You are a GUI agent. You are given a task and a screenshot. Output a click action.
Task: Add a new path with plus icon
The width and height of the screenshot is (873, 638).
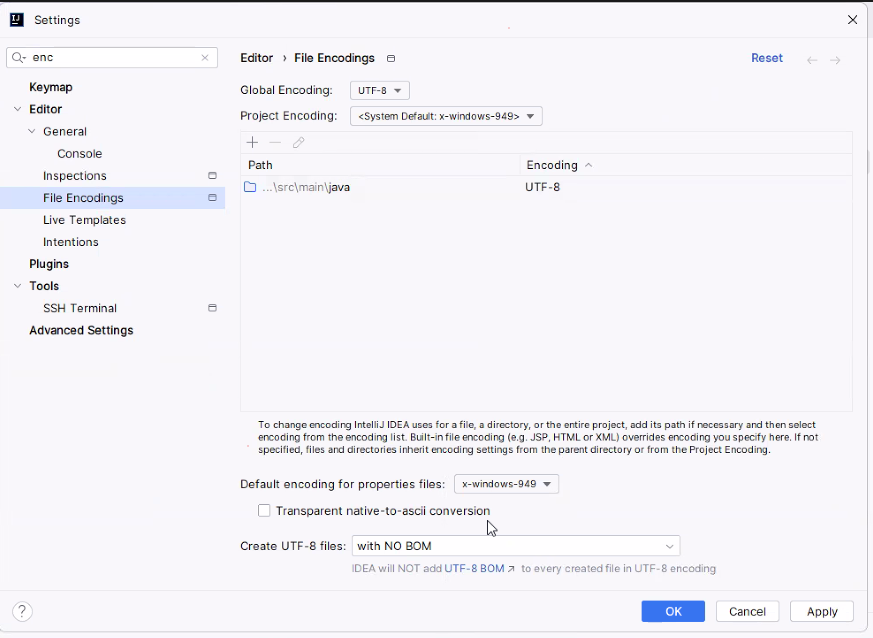[252, 143]
